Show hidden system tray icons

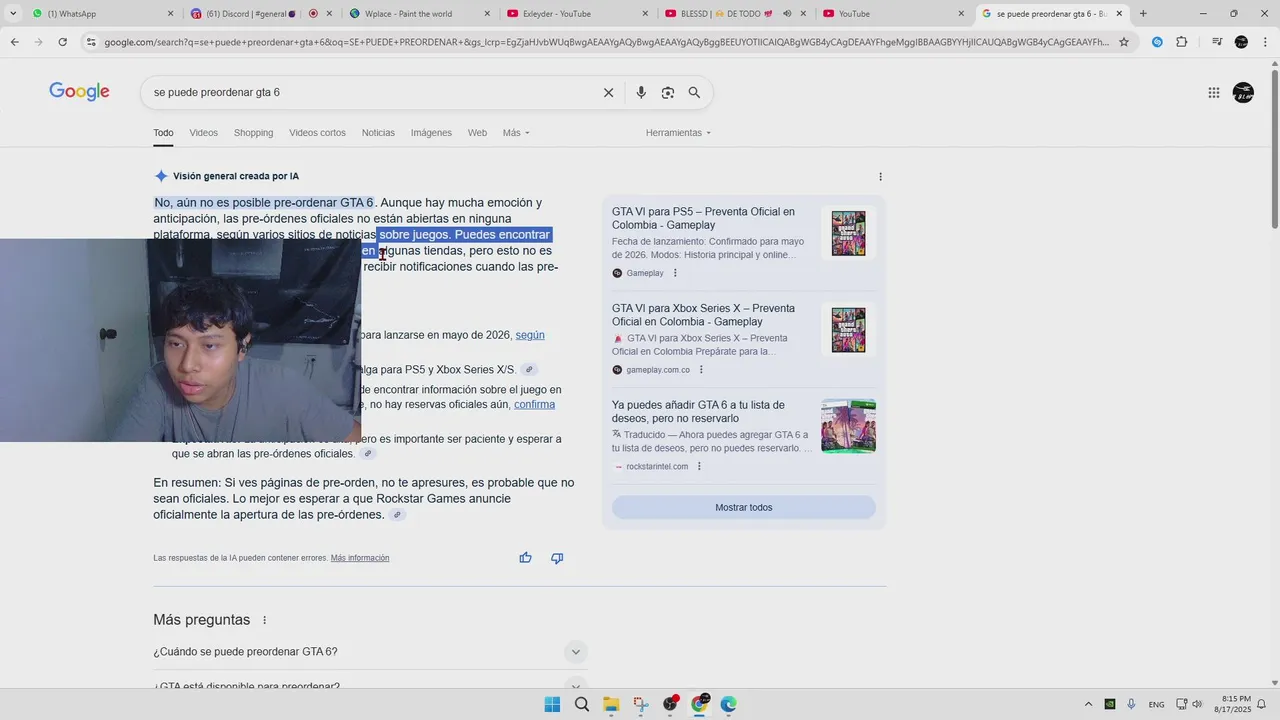tap(1089, 704)
